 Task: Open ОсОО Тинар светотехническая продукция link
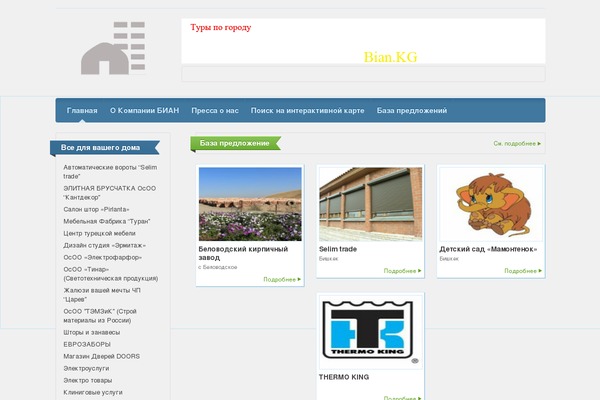point(111,274)
